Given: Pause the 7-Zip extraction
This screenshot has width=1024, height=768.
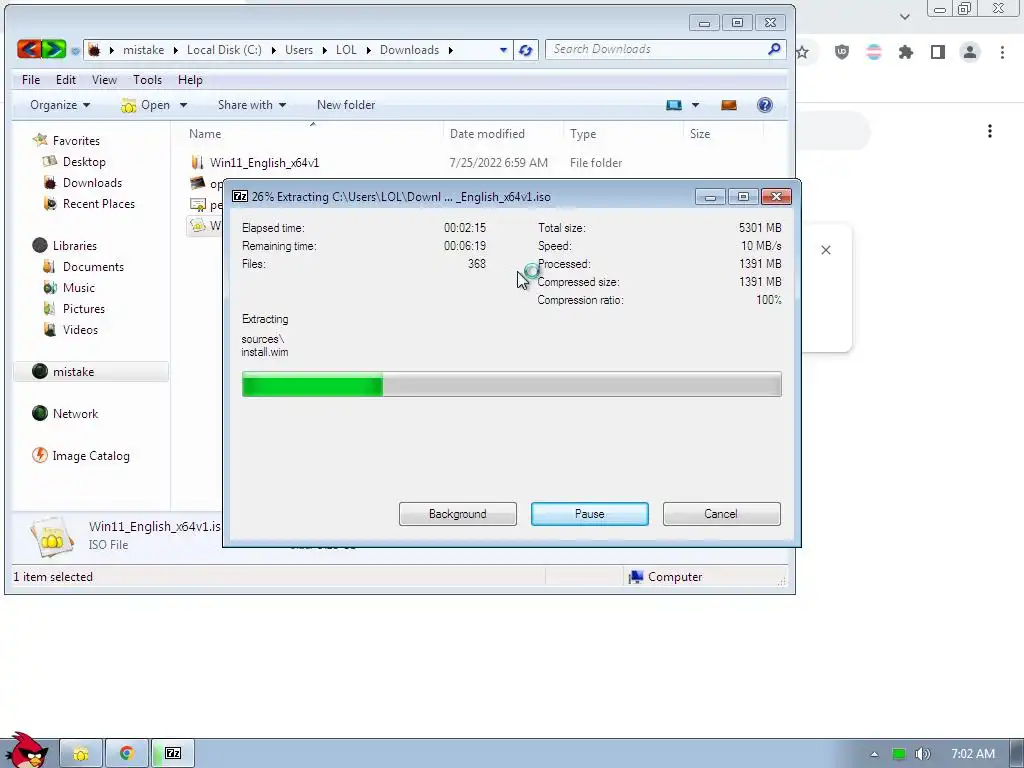Looking at the screenshot, I should click(589, 514).
